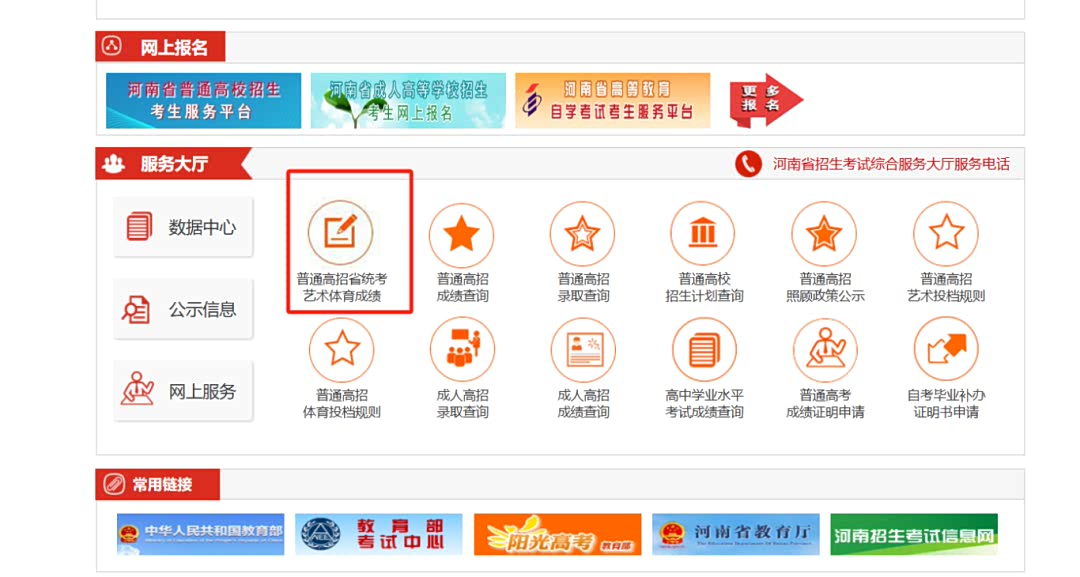Open 普通高招省统考艺术体育成绩 icon
Screen dimensions: 1080x577
(341, 232)
